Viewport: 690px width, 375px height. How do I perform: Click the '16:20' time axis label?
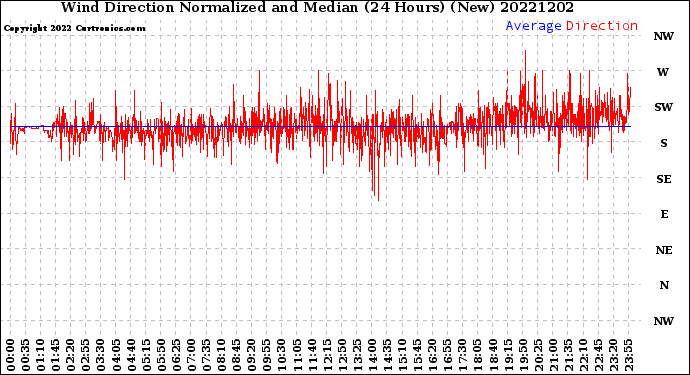pyautogui.click(x=433, y=355)
